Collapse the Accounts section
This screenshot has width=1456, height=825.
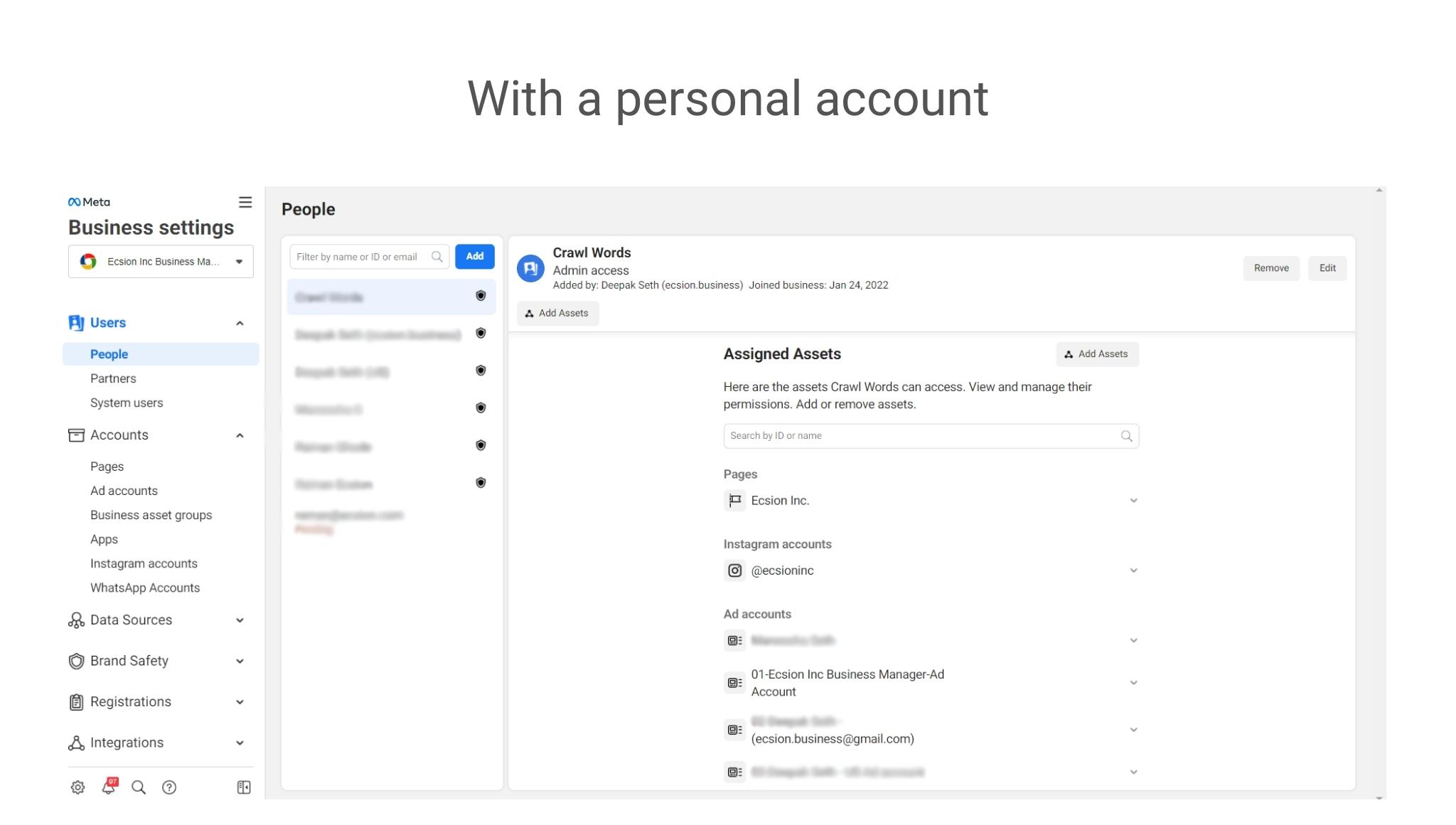pos(240,436)
